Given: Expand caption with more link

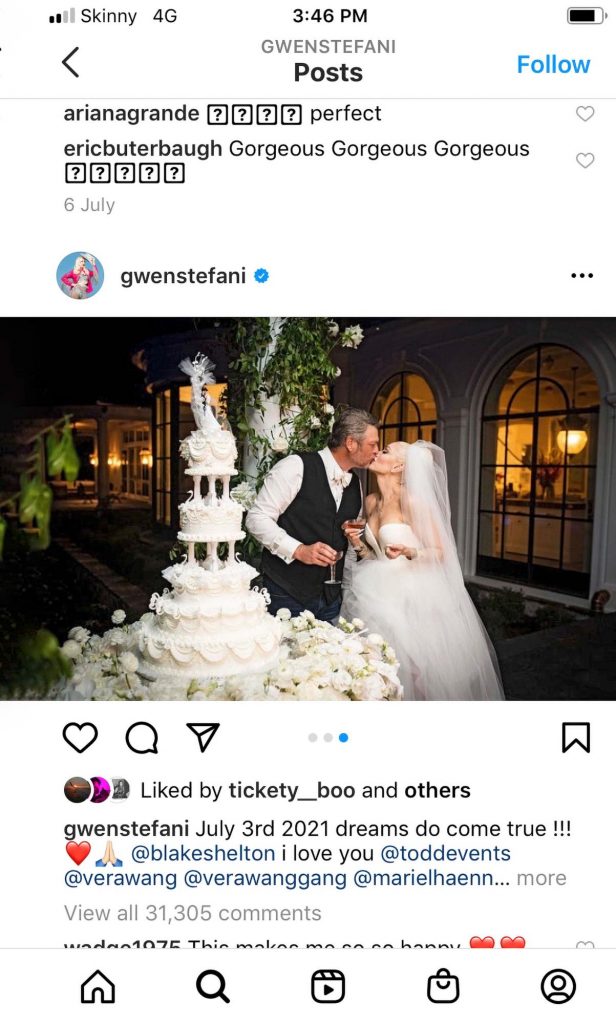Looking at the screenshot, I should 542,878.
